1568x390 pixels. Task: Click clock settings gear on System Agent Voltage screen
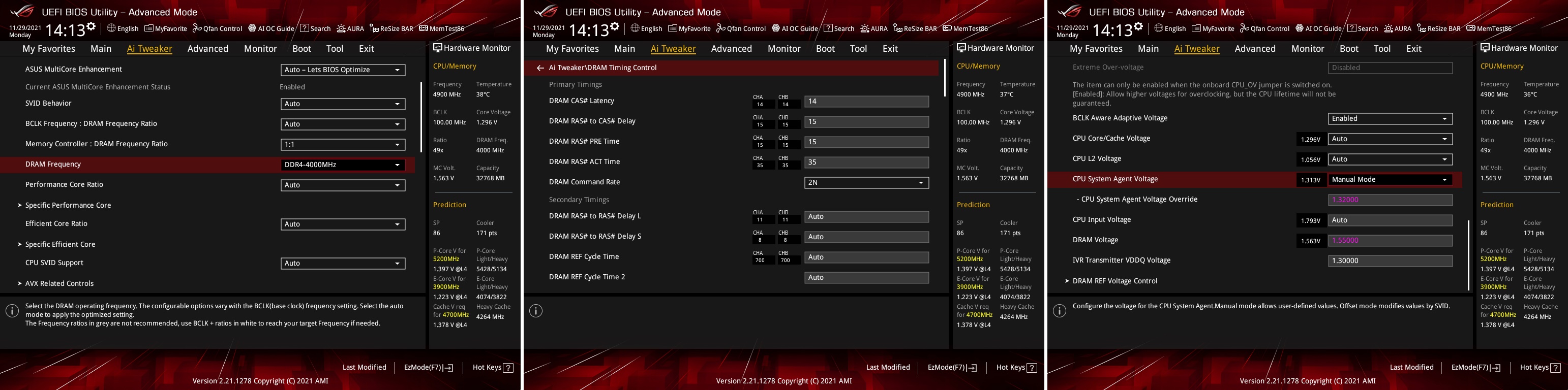point(1138,27)
